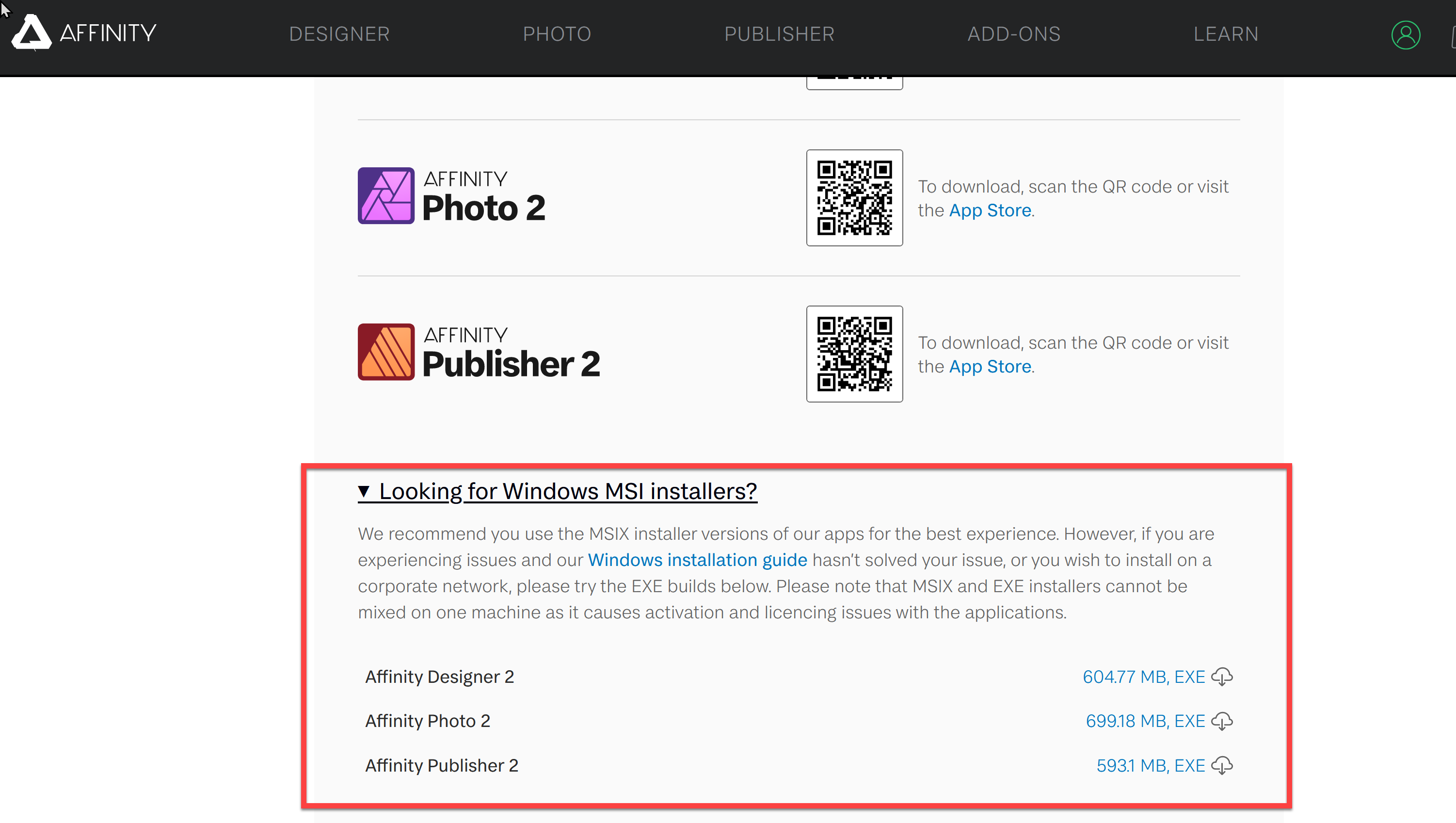1456x823 pixels.
Task: Collapse 'Looking for Windows MSI installers?' section
Action: [557, 491]
